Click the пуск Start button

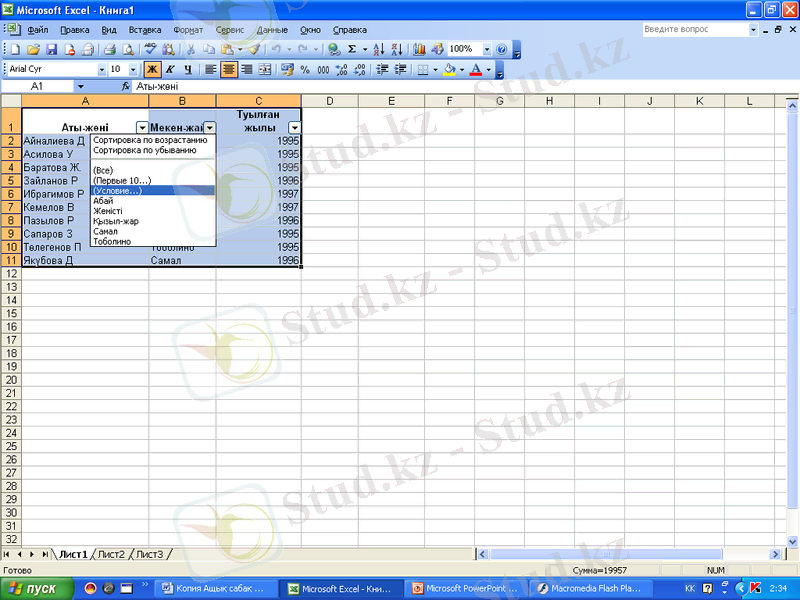[37, 589]
